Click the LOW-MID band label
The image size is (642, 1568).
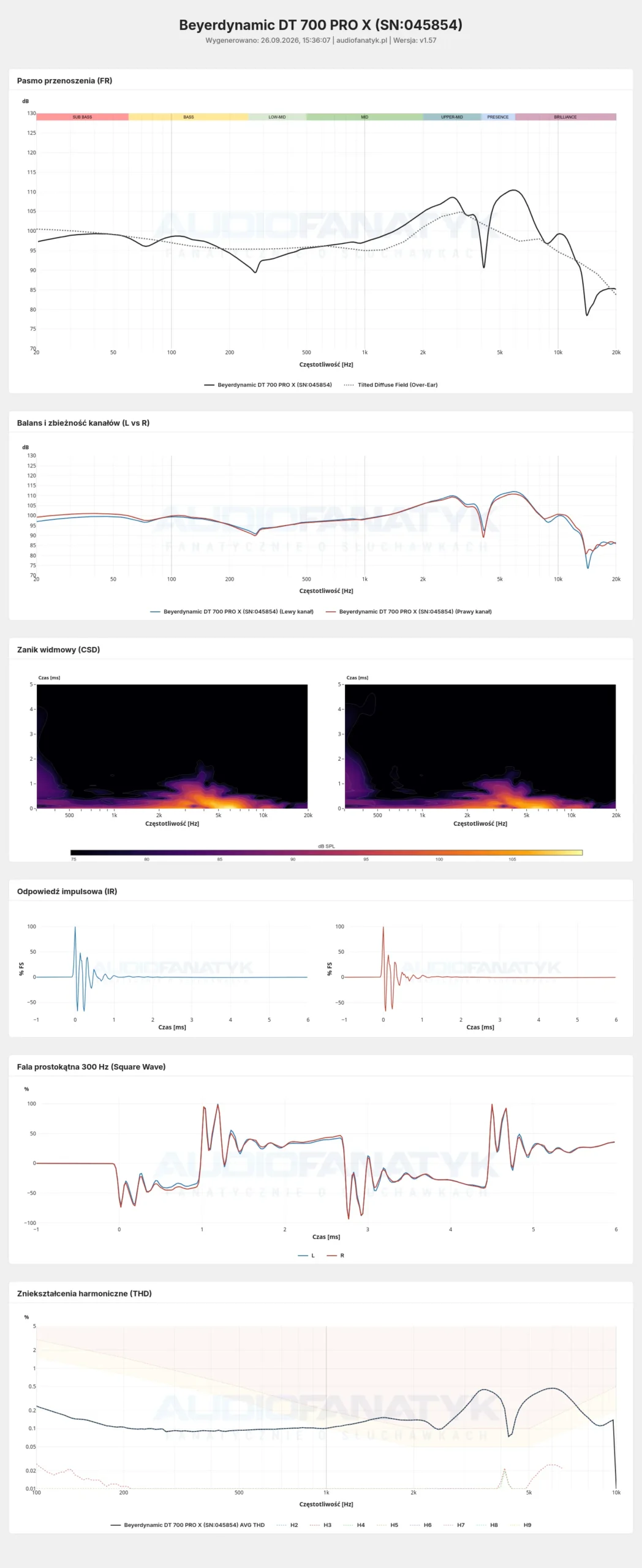[x=277, y=117]
